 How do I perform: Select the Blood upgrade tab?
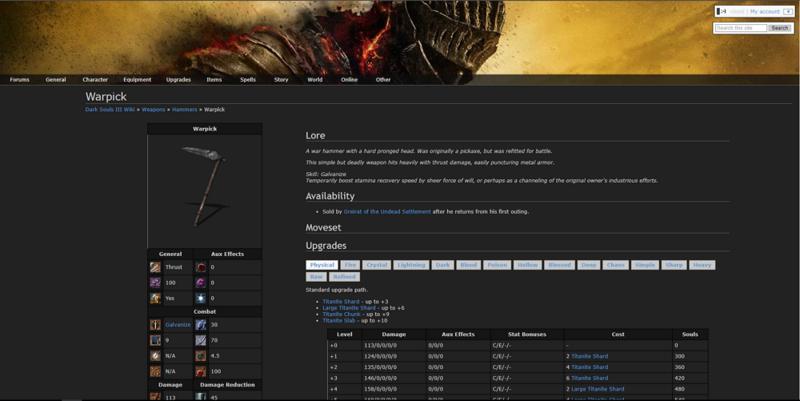click(468, 265)
